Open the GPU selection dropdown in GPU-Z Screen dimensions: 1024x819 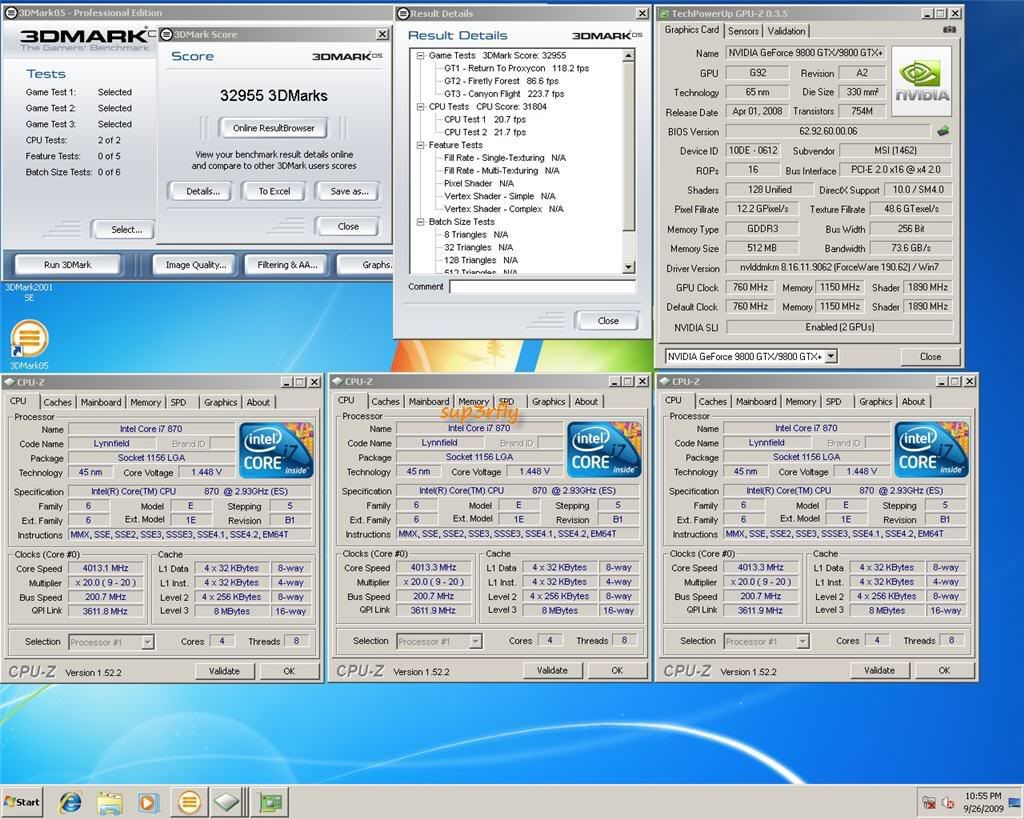tap(831, 357)
